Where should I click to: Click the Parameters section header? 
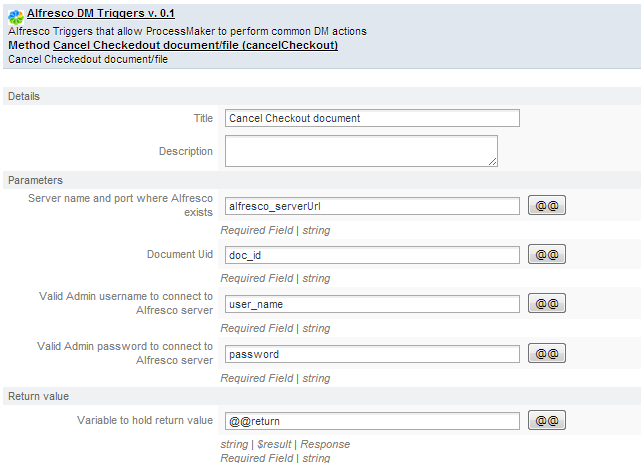35,180
